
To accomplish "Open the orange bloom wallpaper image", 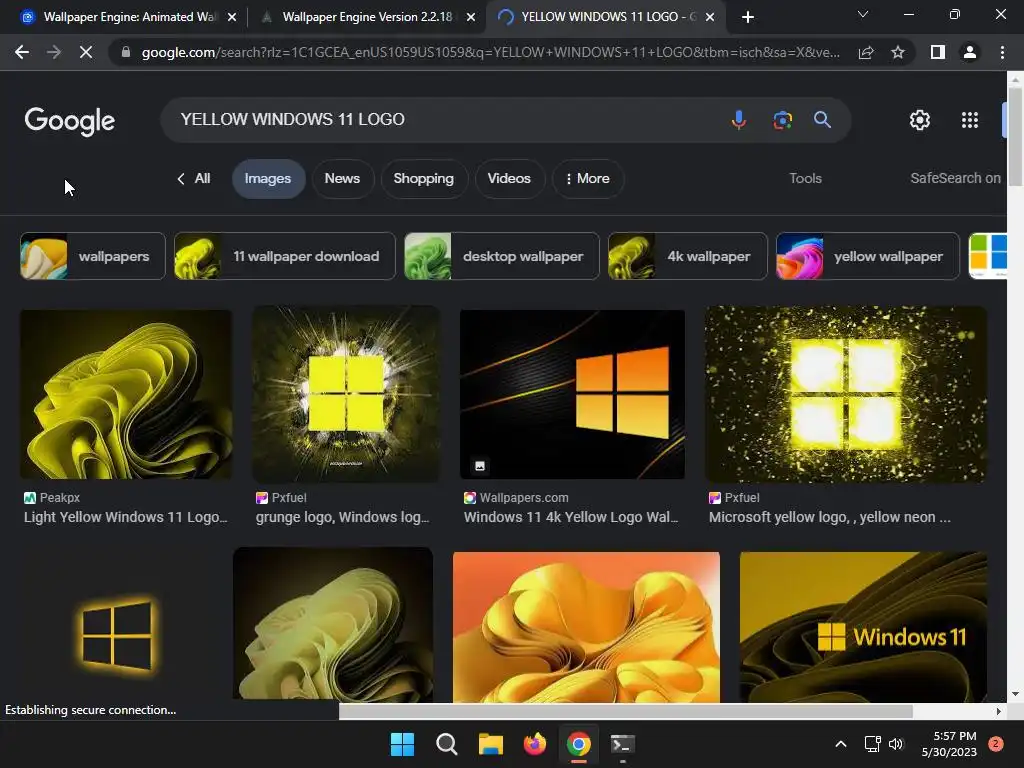I will coord(586,627).
